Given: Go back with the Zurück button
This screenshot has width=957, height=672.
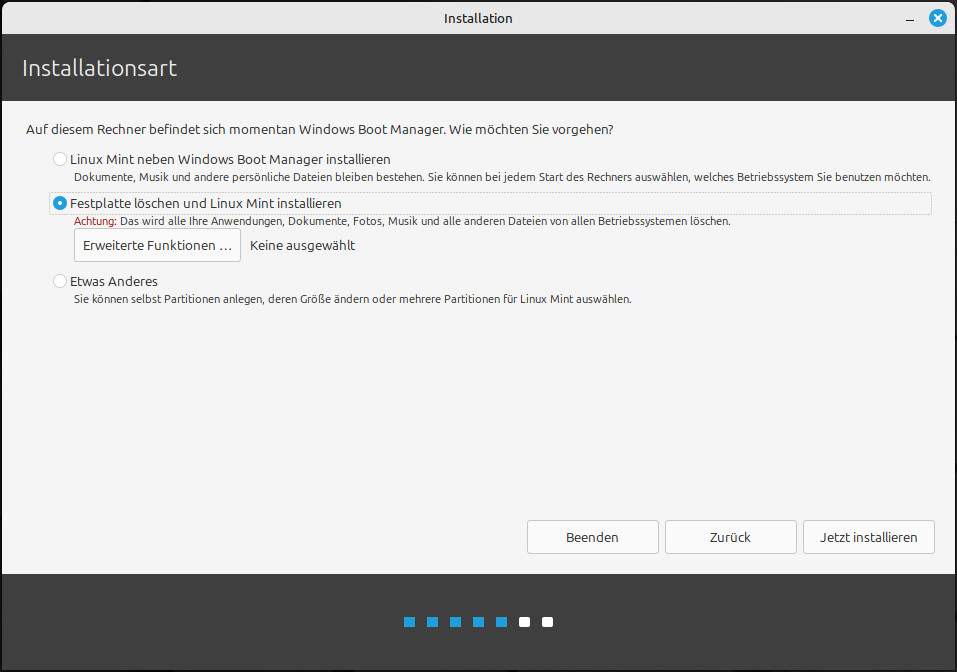Looking at the screenshot, I should pos(731,537).
